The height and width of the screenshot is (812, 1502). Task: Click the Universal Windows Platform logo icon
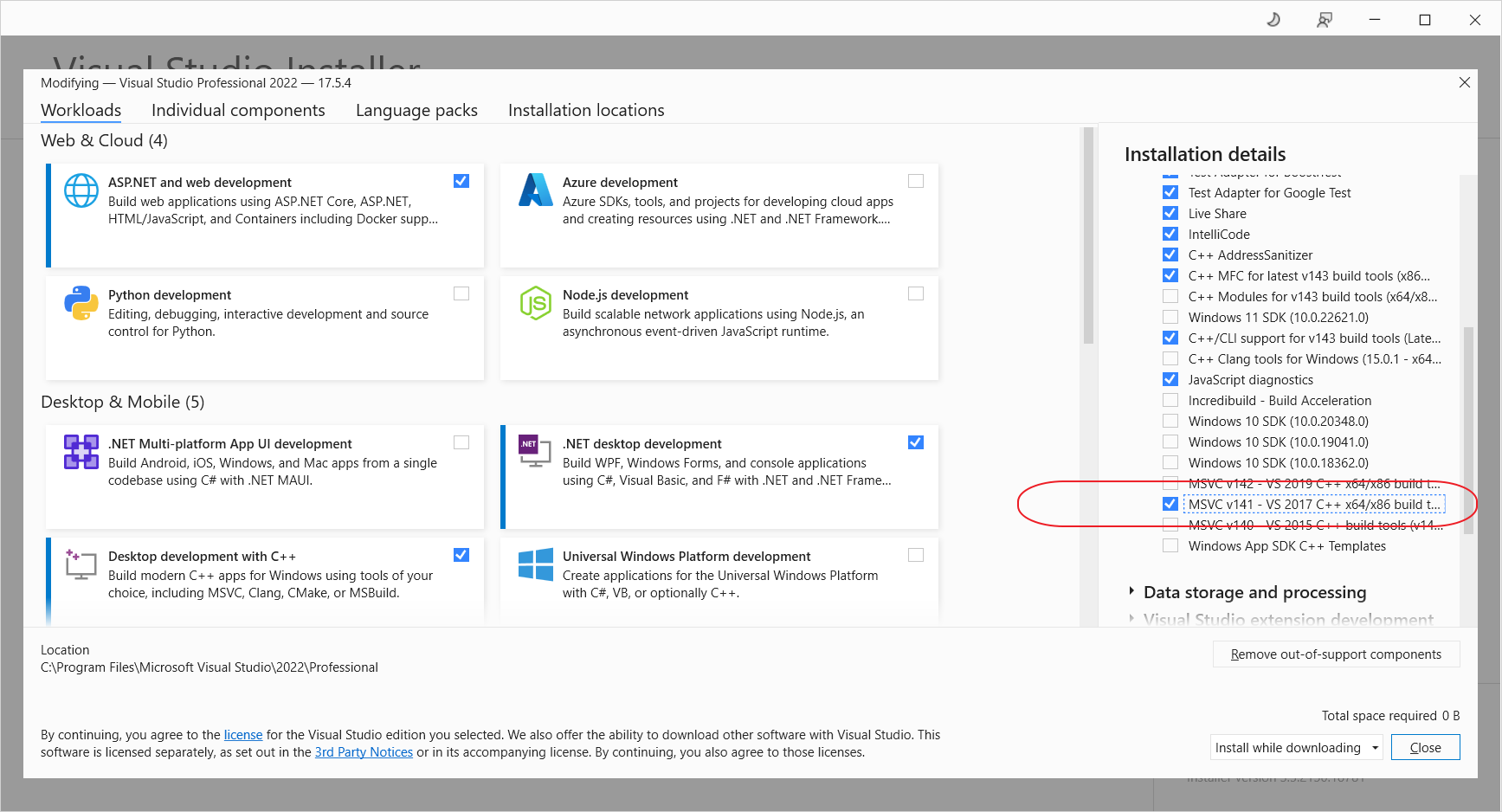pyautogui.click(x=536, y=564)
